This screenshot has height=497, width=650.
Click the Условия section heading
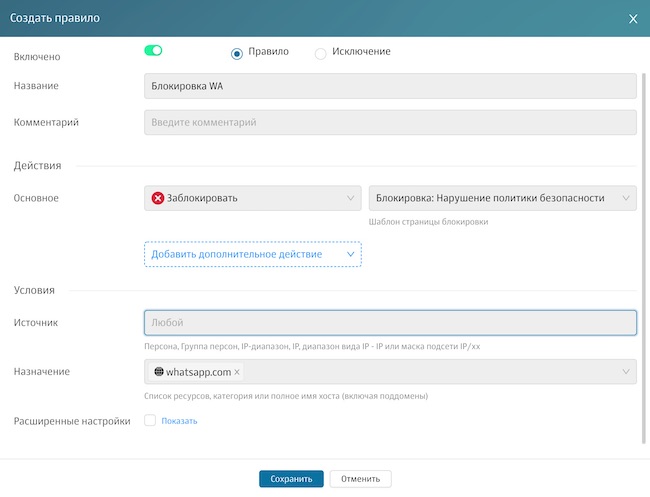pos(34,290)
